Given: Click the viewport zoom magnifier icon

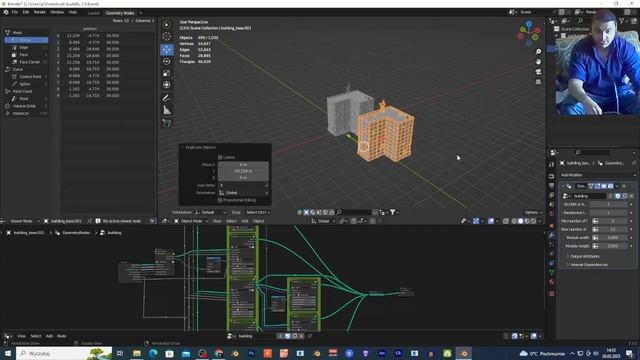Looking at the screenshot, I should point(538,51).
